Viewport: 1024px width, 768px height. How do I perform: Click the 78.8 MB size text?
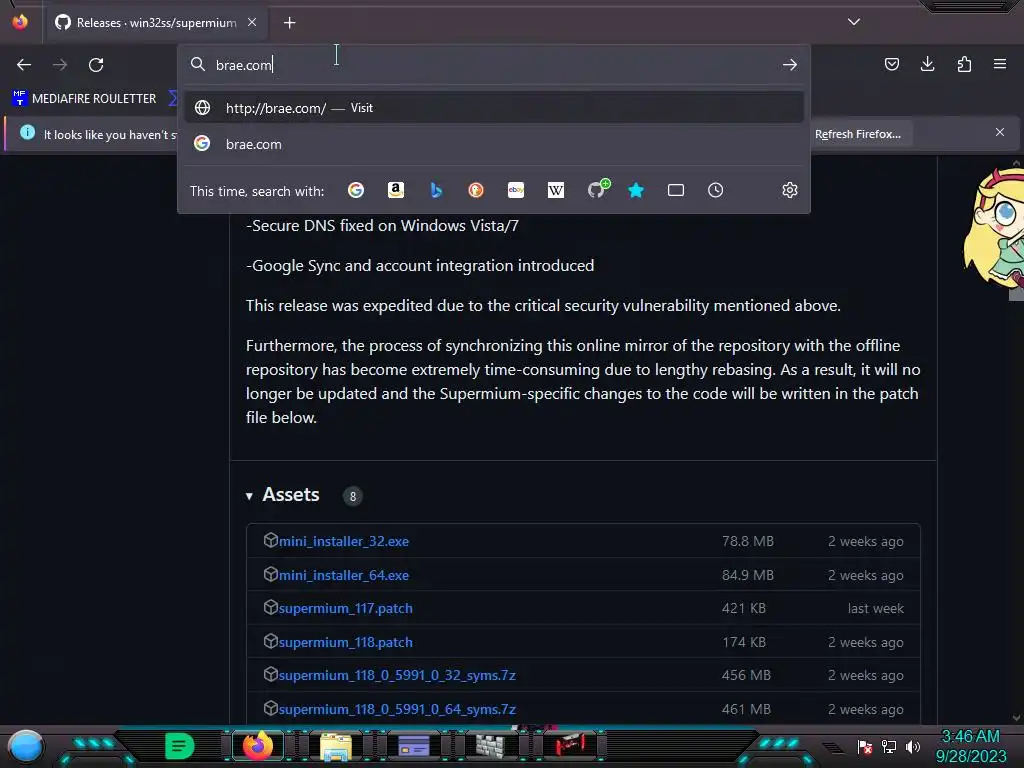click(x=748, y=541)
